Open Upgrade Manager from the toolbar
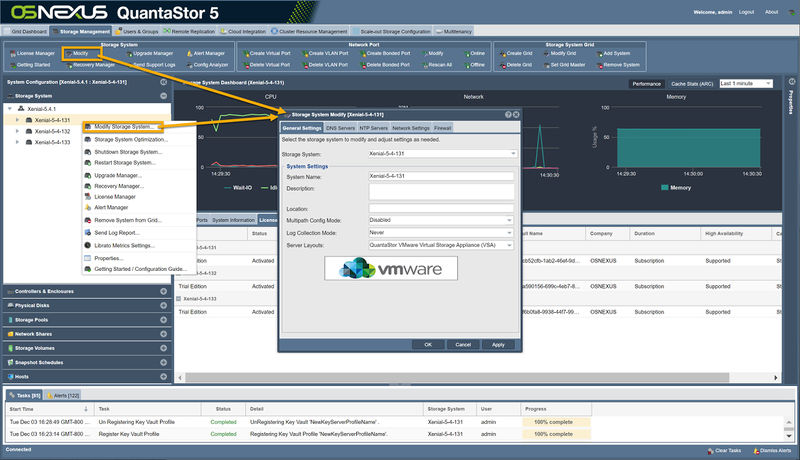Screen dimensions: 800x460 pos(150,54)
